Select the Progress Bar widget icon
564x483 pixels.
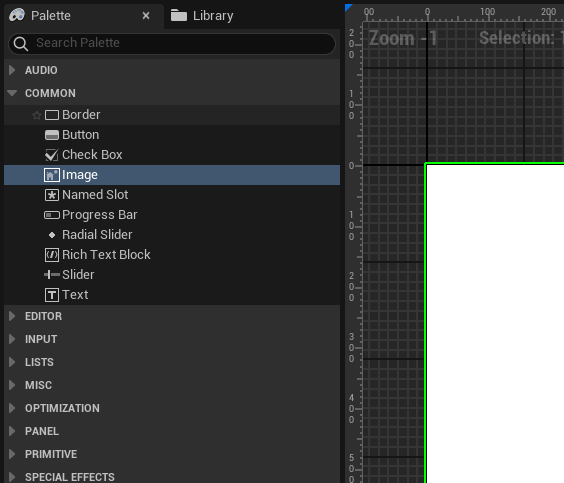pyautogui.click(x=52, y=215)
